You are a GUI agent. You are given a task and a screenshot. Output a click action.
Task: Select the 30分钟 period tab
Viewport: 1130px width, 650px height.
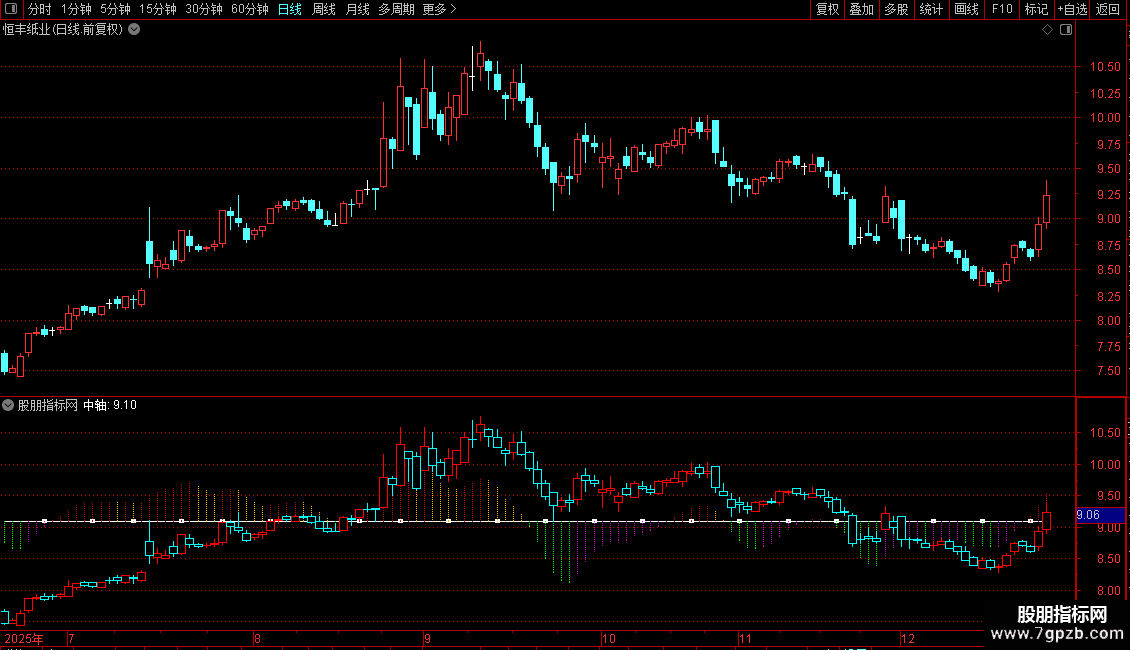pyautogui.click(x=204, y=9)
